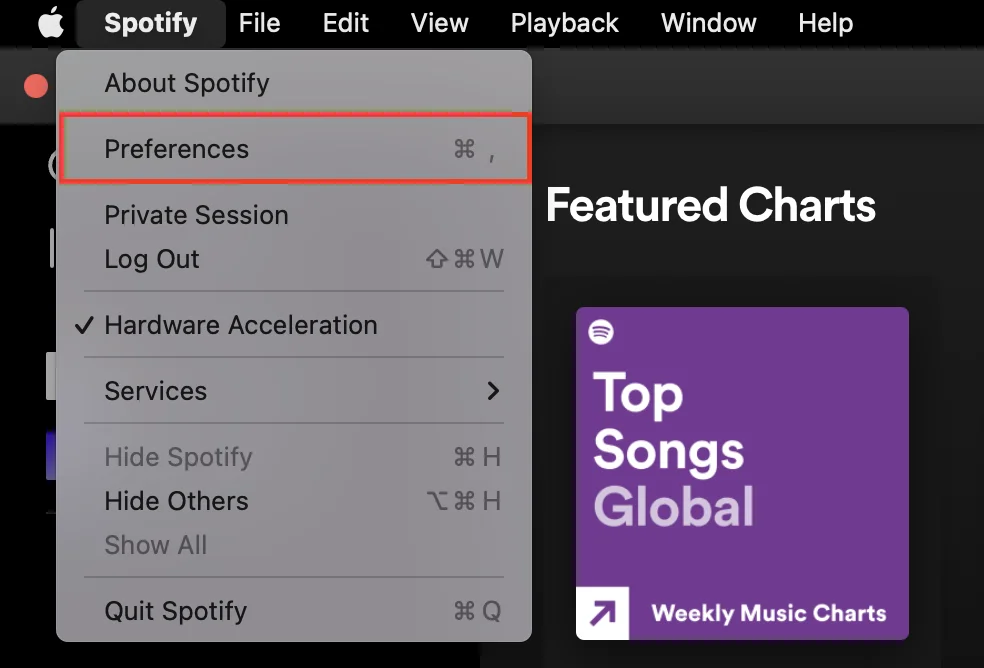Open the Apple menu icon
Viewport: 984px width, 668px height.
[x=51, y=23]
